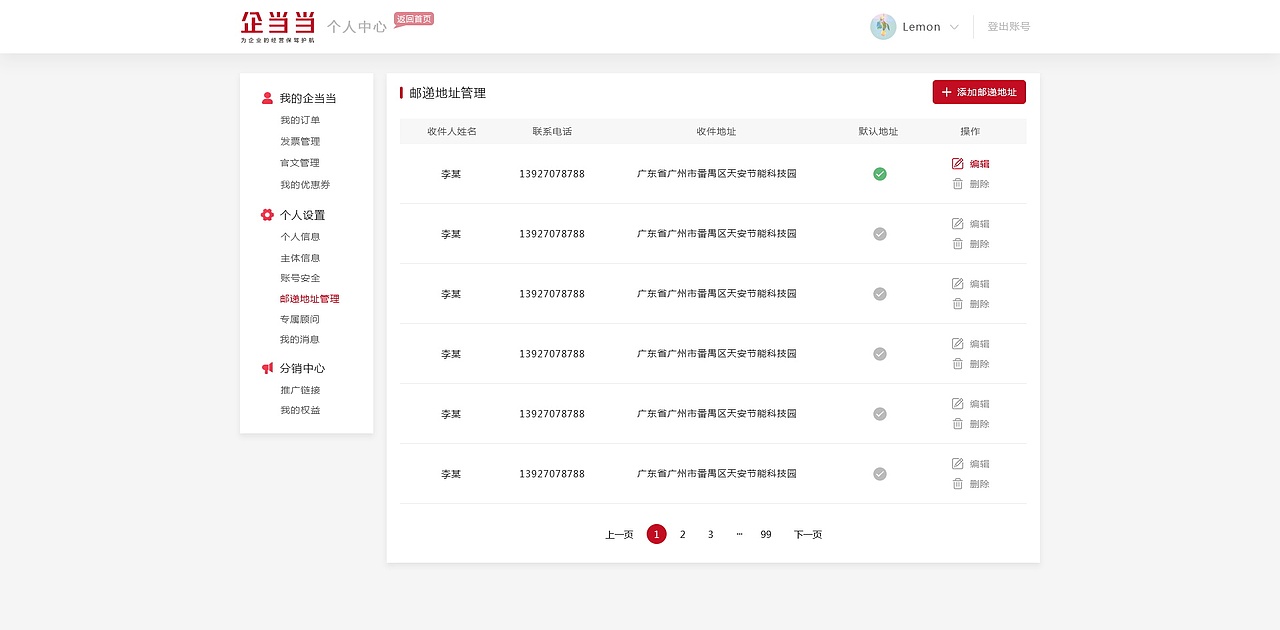
Task: Click the Lemon account avatar image
Action: [883, 26]
